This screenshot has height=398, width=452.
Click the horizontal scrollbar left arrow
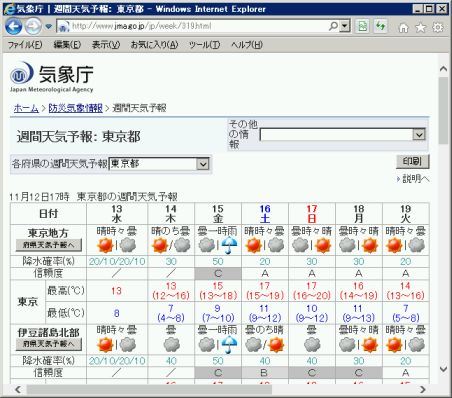pos(18,389)
